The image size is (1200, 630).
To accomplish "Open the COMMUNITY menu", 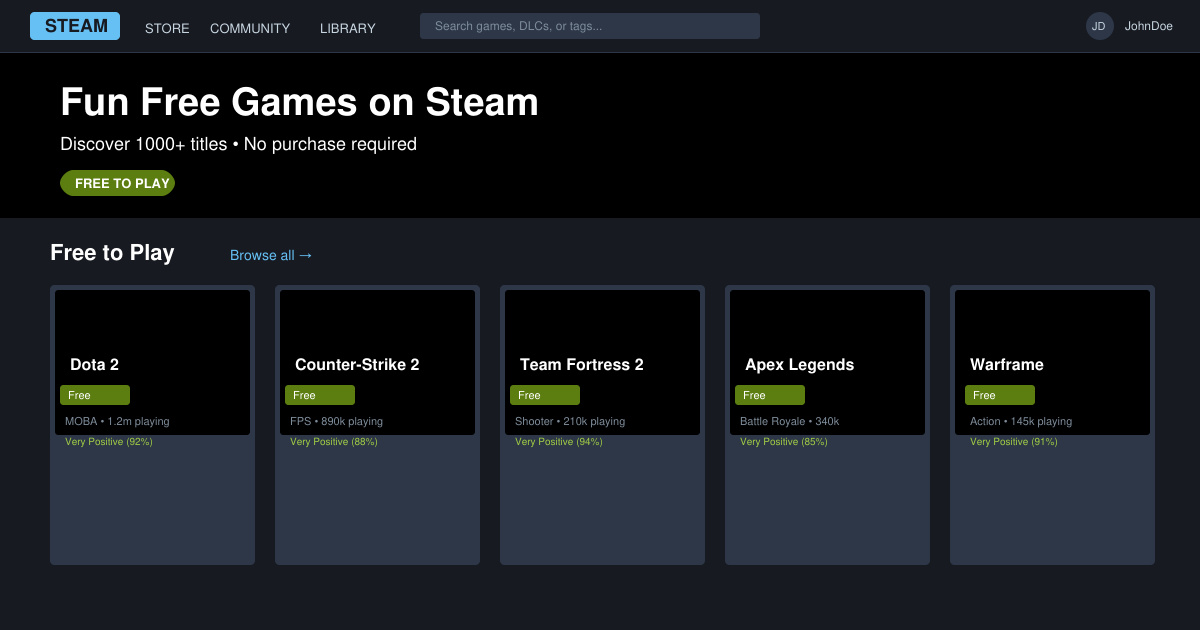I will [250, 28].
